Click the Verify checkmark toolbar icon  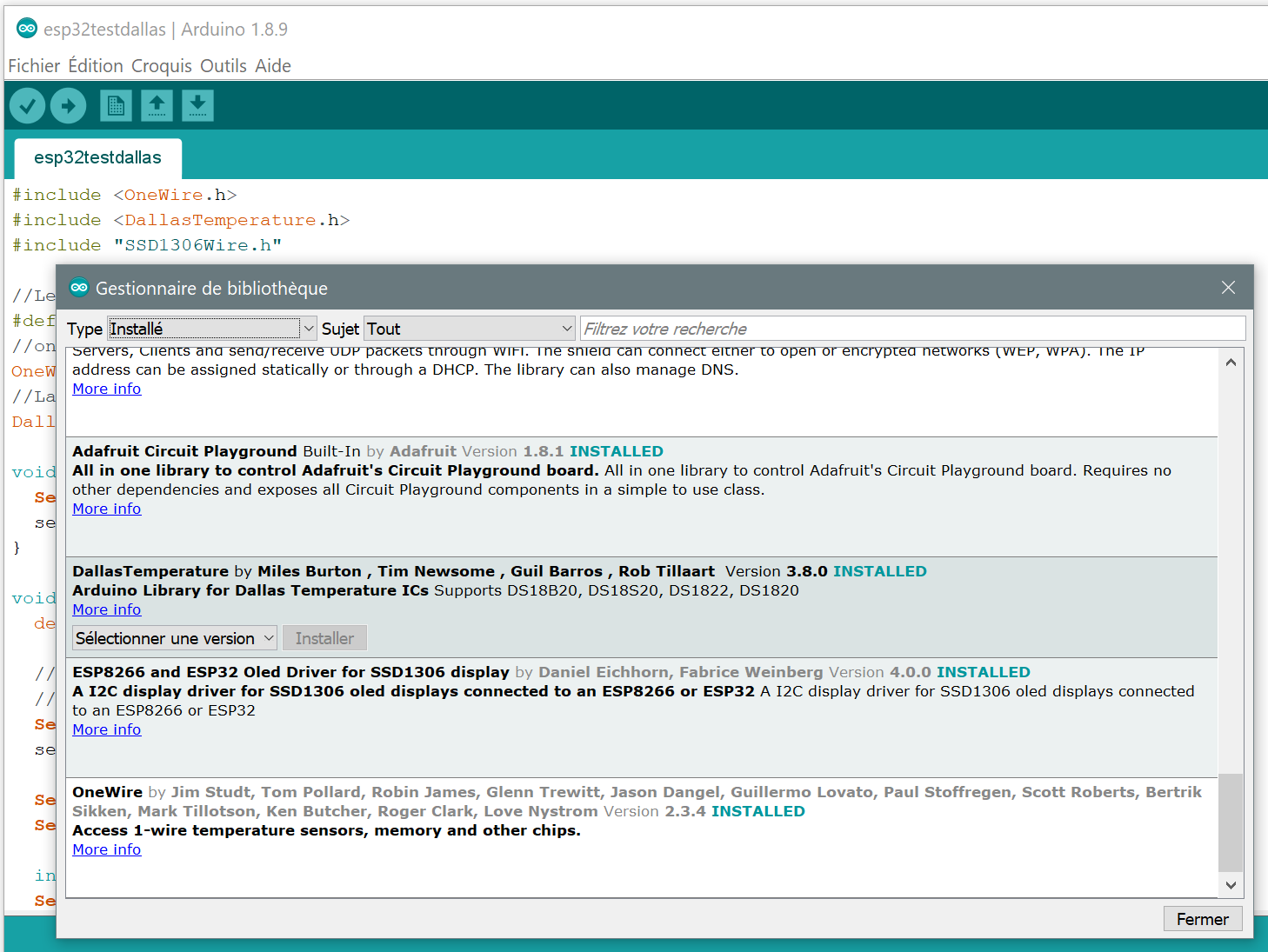click(28, 106)
